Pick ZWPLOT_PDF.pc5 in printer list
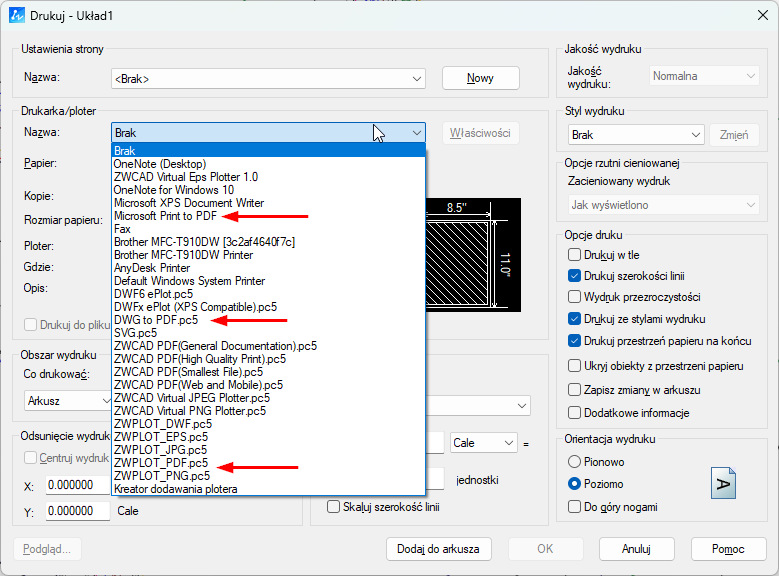Screen dimensions: 779x576 [x=161, y=463]
